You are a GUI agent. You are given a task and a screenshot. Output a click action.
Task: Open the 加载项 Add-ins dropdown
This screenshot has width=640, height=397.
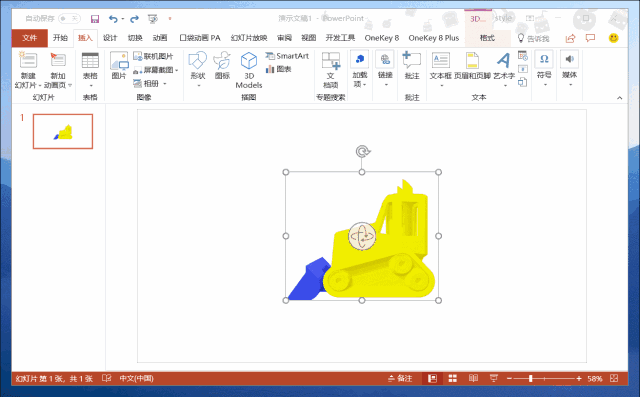click(x=360, y=69)
